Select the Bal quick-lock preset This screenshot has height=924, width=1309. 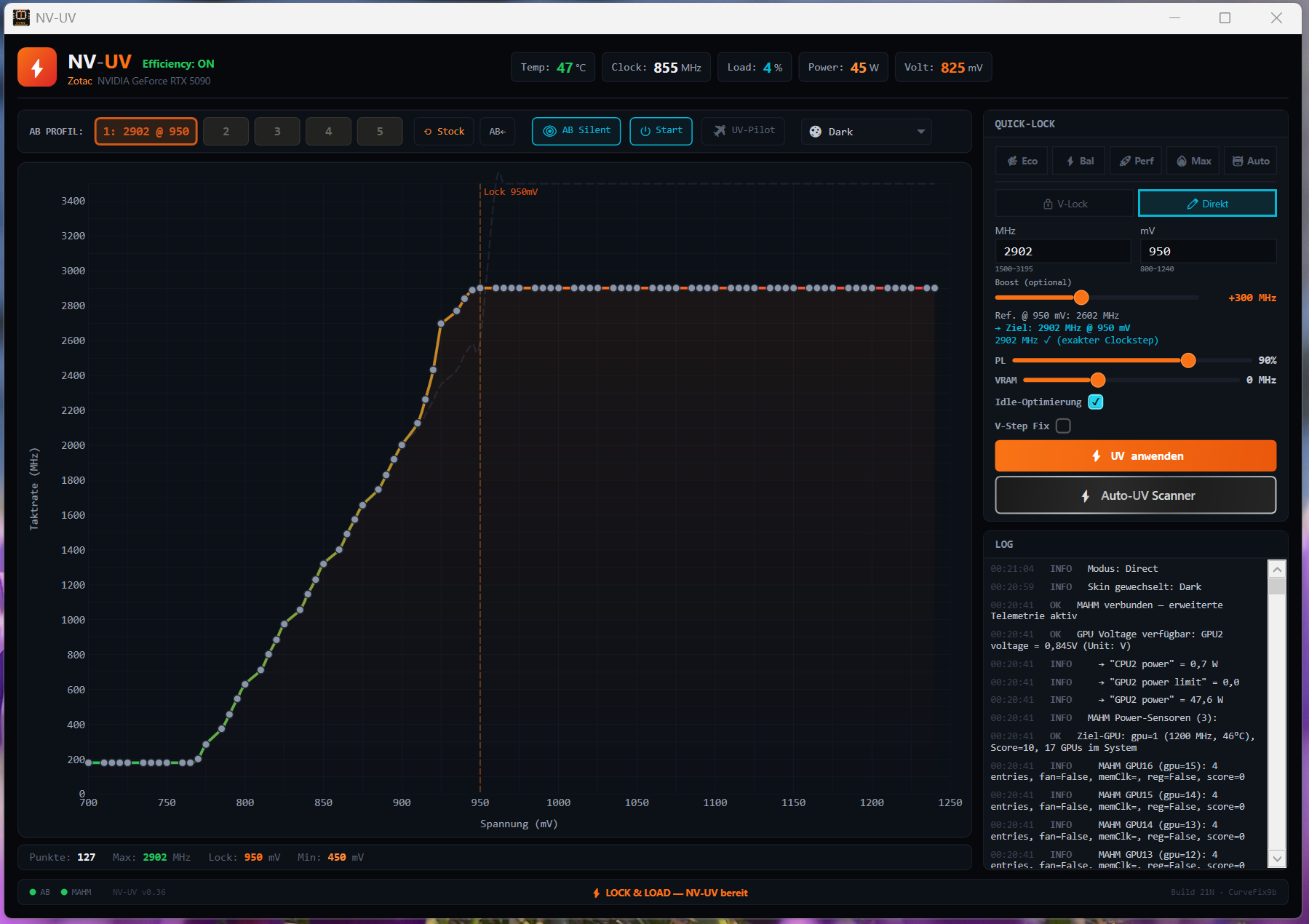(1080, 161)
